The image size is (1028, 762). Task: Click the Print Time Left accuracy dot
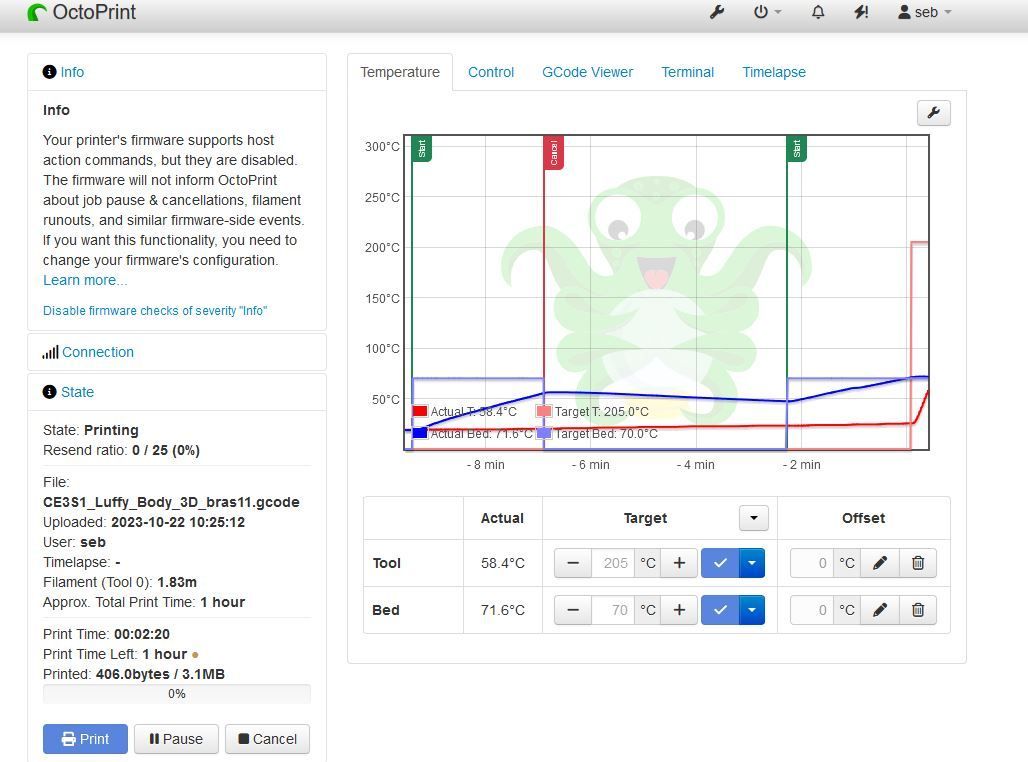point(195,654)
